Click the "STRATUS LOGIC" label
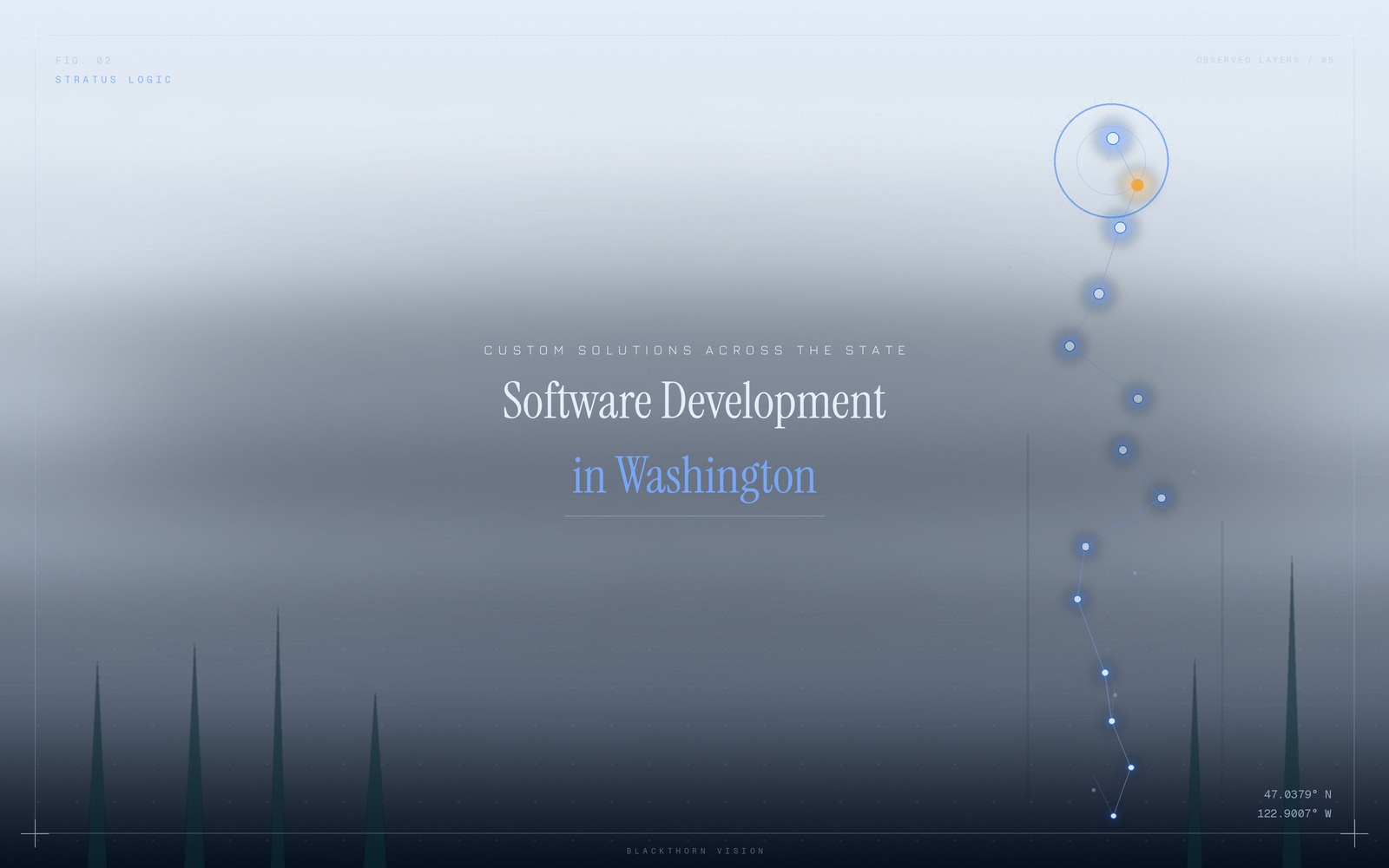1389x868 pixels. tap(114, 80)
